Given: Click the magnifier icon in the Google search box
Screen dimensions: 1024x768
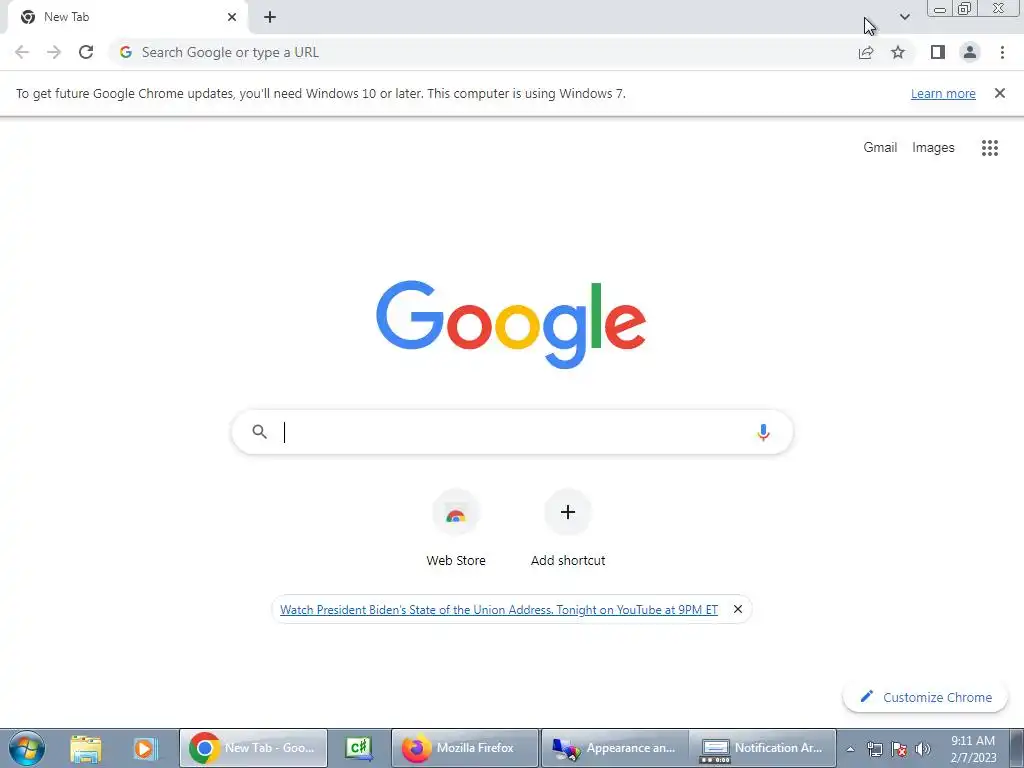Looking at the screenshot, I should coord(259,432).
